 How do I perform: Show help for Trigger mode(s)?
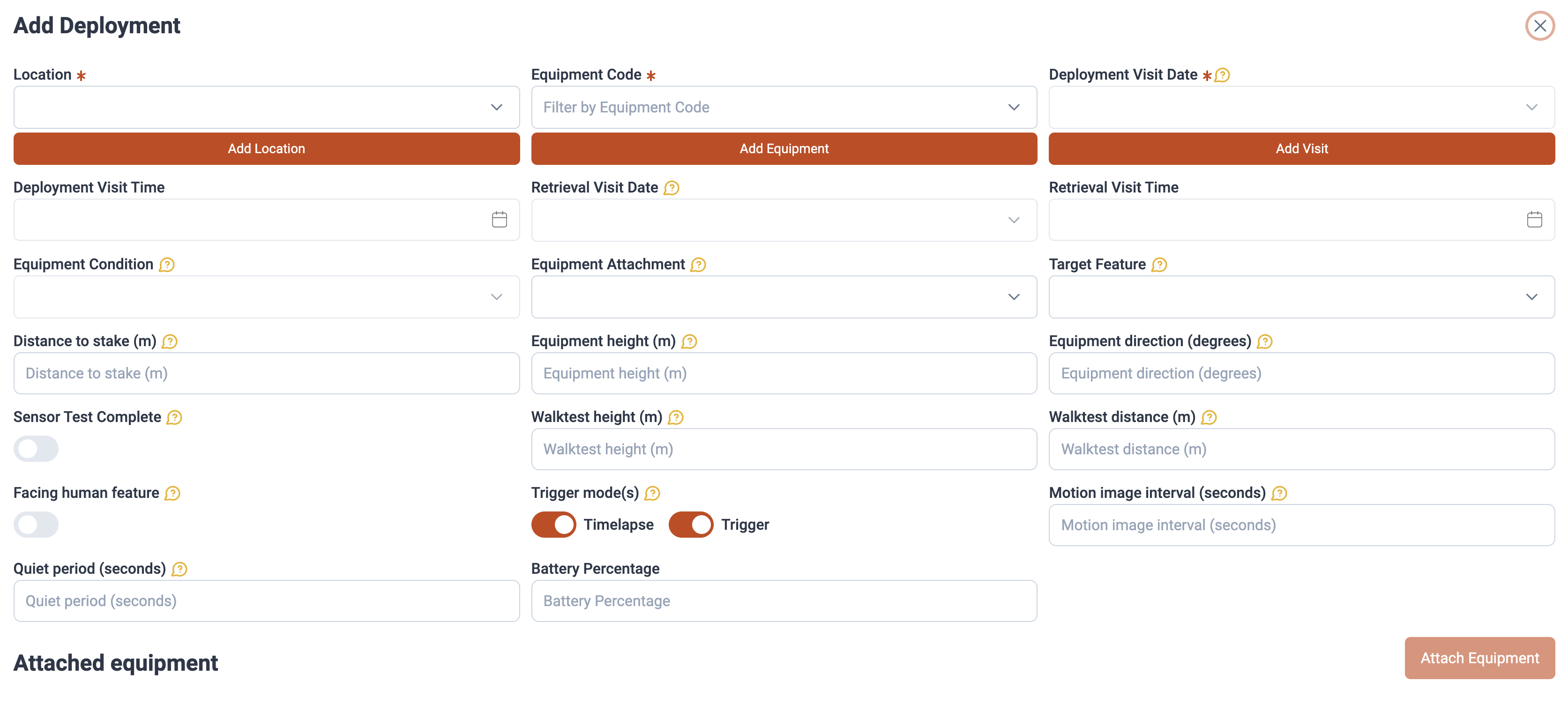pos(652,493)
